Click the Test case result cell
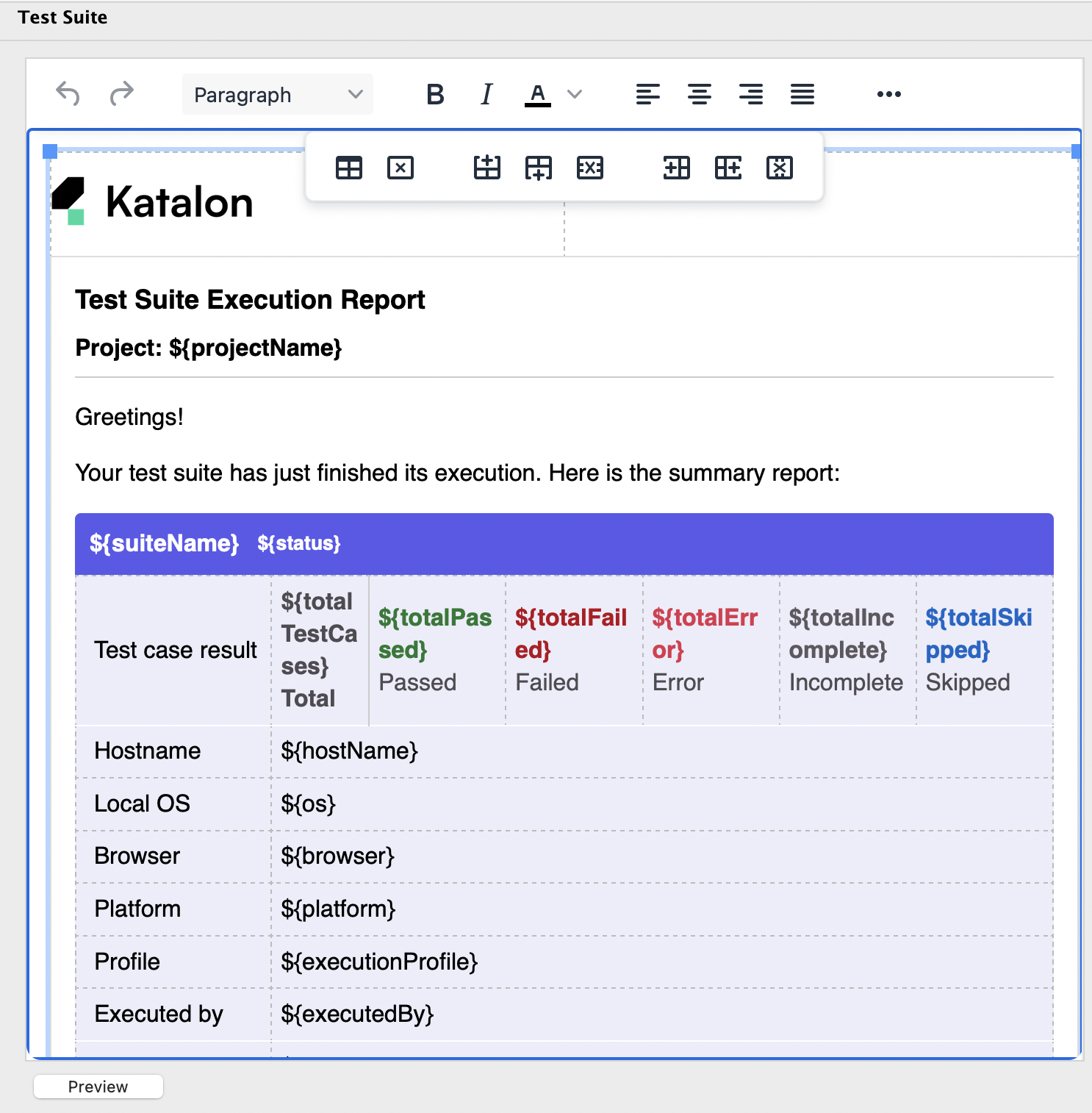This screenshot has width=1092, height=1113. pyautogui.click(x=173, y=650)
